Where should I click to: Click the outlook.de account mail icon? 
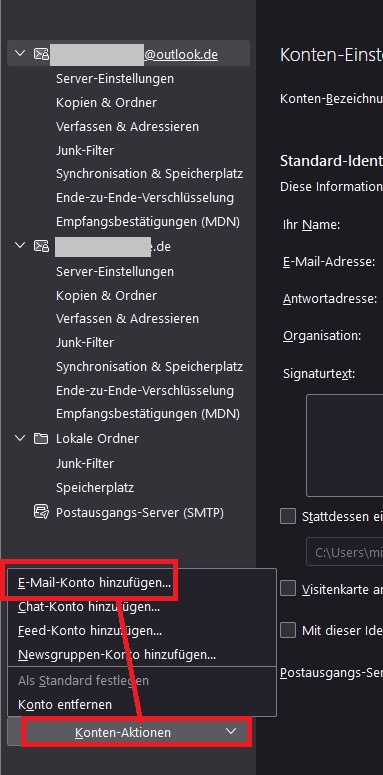coord(41,54)
